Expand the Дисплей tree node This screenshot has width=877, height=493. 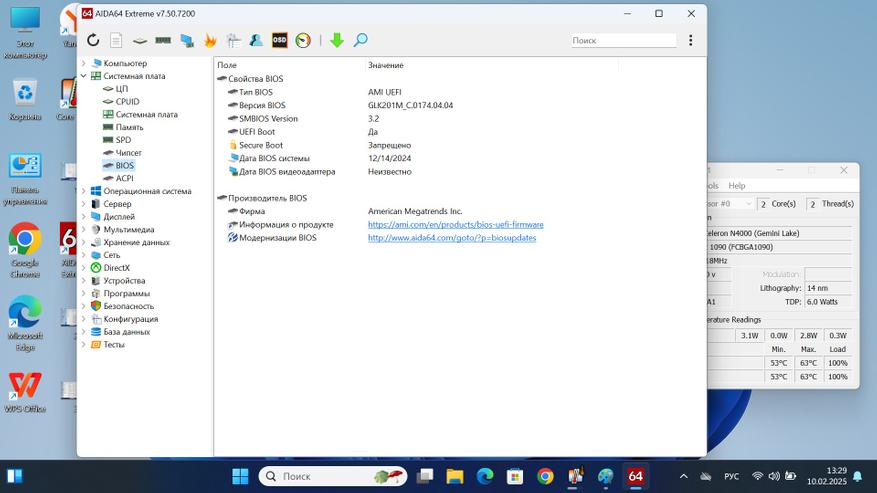click(84, 217)
